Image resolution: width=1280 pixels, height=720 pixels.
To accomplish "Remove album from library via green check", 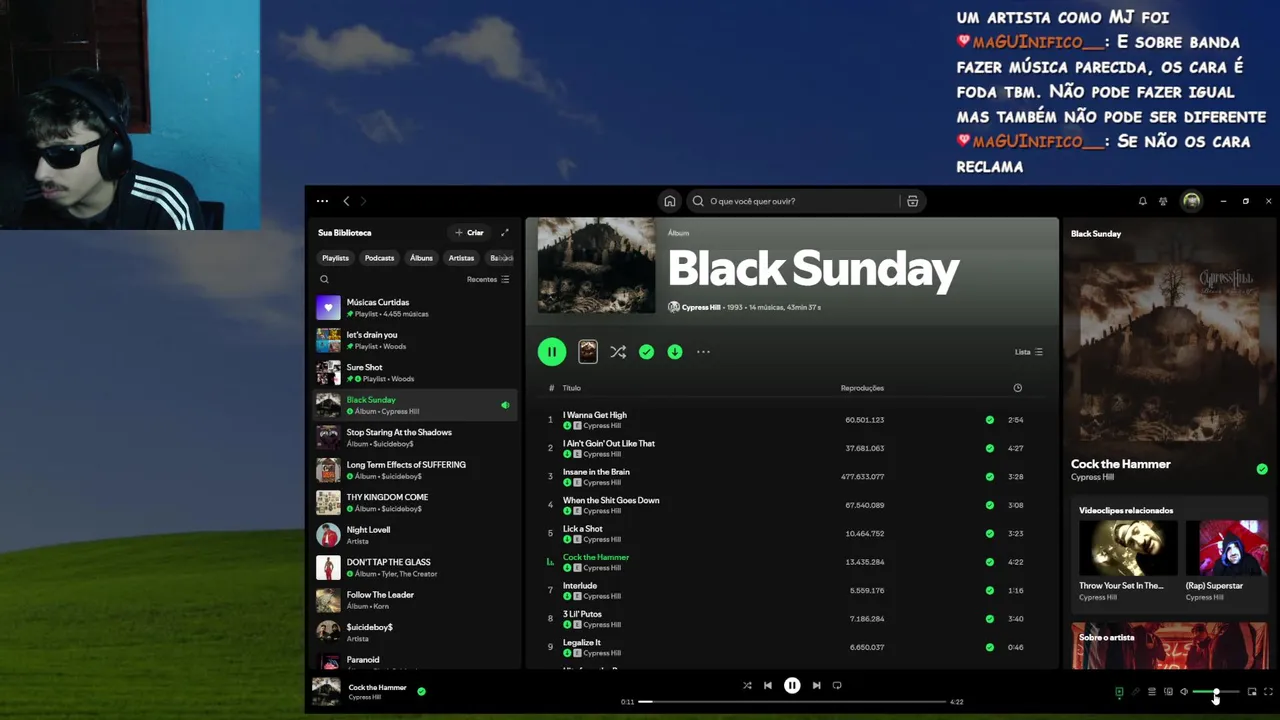I will point(646,352).
